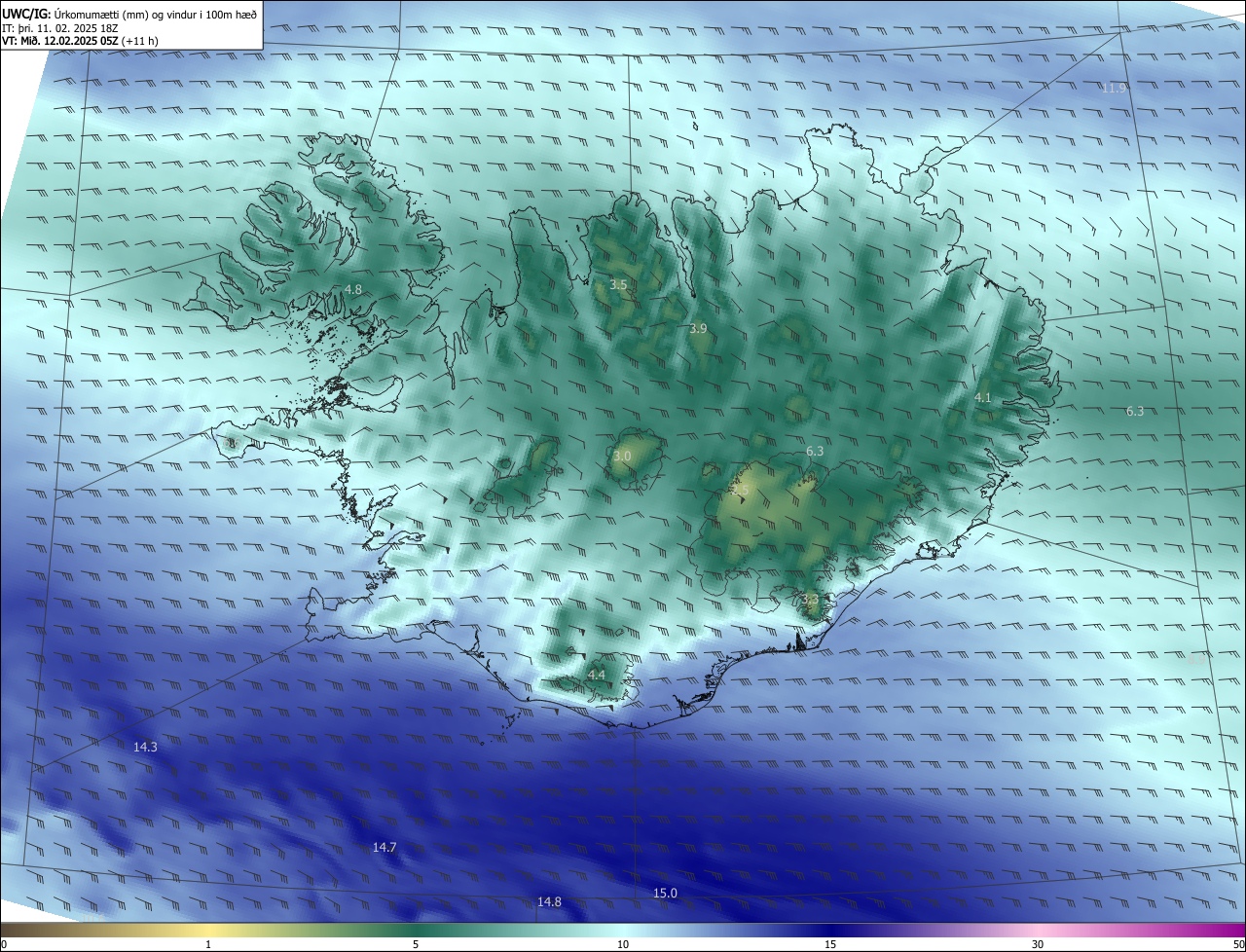Click the colour scale tick label 15
The width and height of the screenshot is (1246, 952).
pyautogui.click(x=830, y=944)
